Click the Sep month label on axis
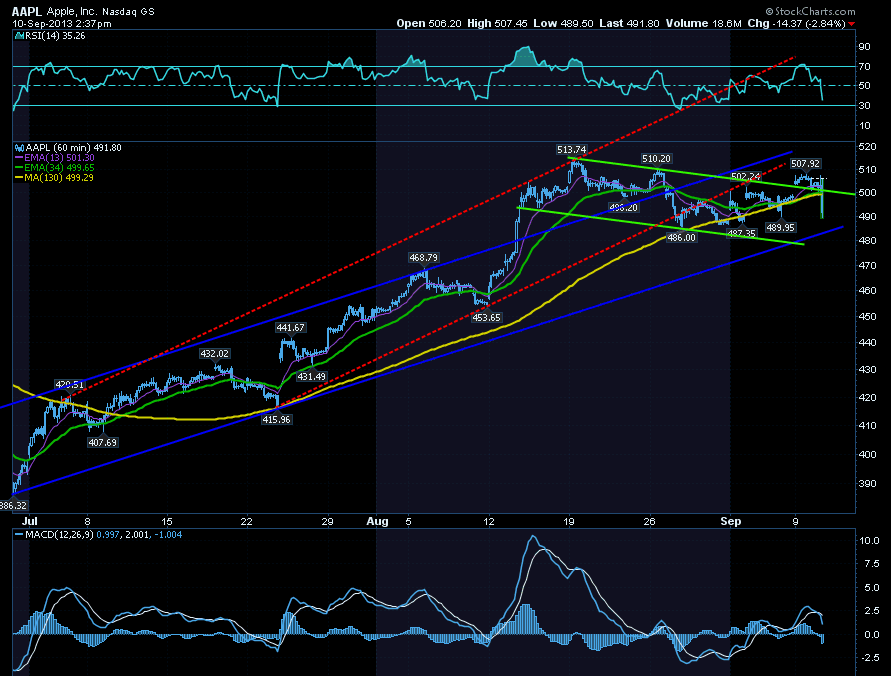Viewport: 891px width, 676px height. click(x=731, y=521)
